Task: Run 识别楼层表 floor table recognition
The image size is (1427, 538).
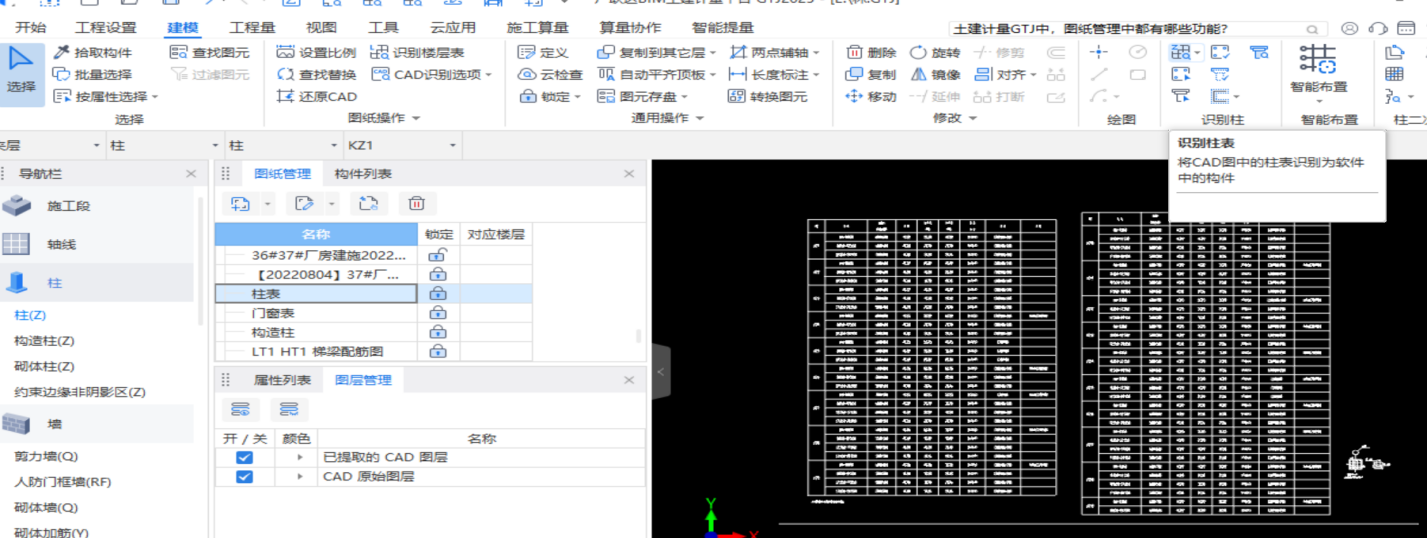Action: tap(417, 52)
